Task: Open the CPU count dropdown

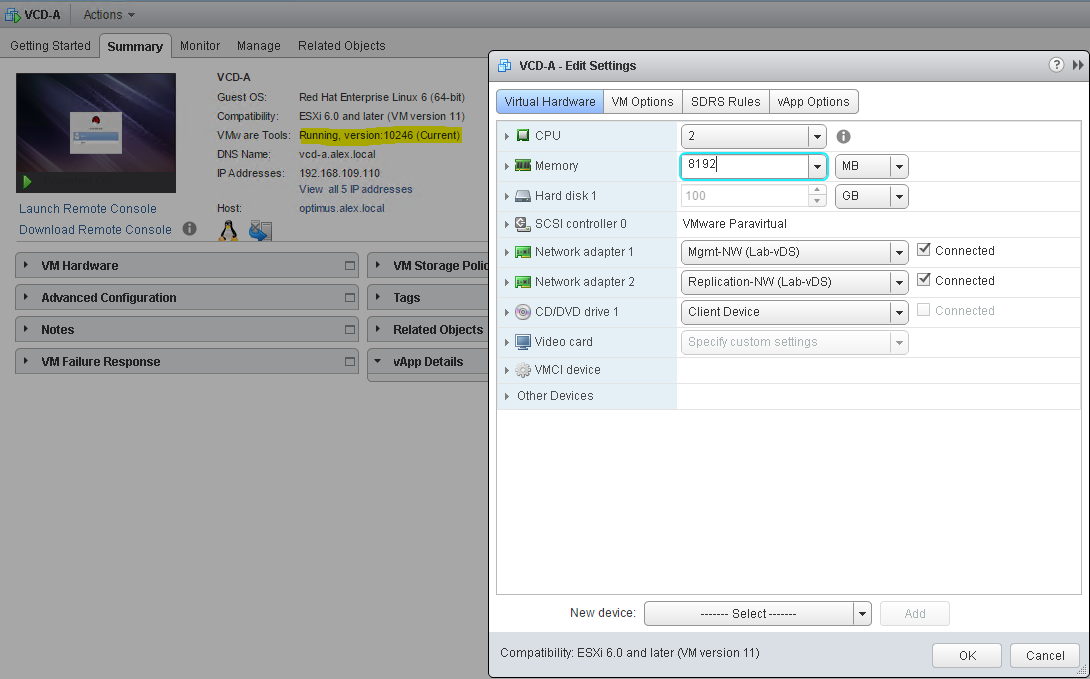Action: click(x=817, y=136)
